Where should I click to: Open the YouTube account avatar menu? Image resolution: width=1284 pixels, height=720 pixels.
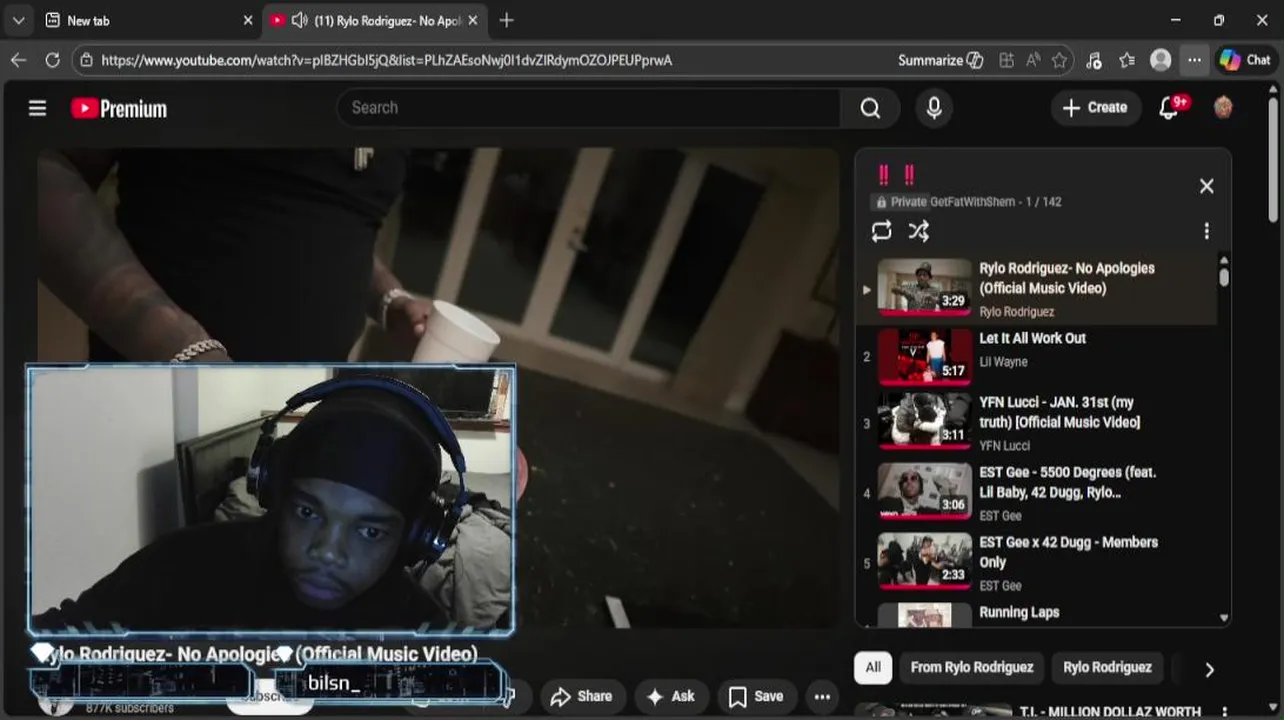click(1222, 107)
